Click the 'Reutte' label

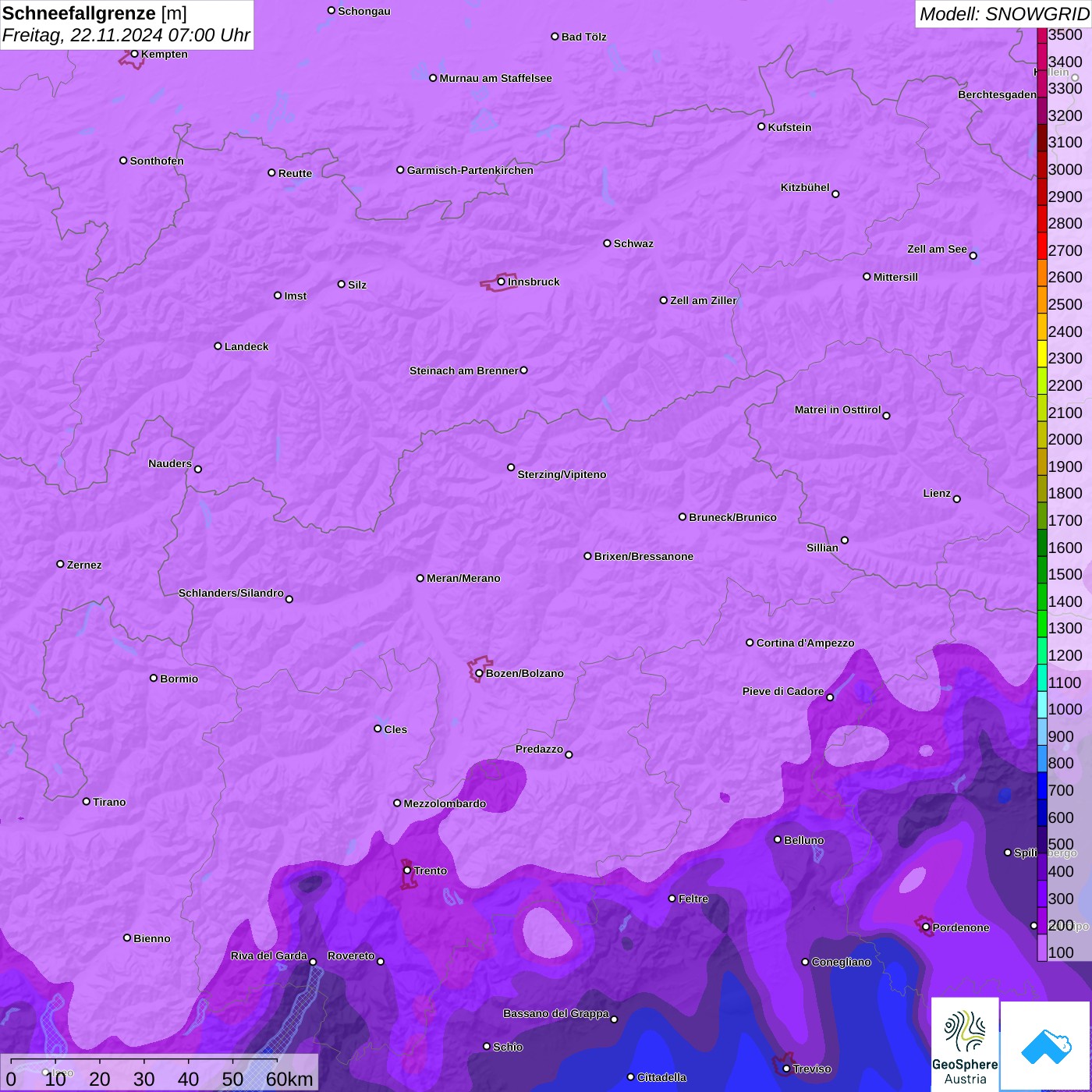pos(295,173)
